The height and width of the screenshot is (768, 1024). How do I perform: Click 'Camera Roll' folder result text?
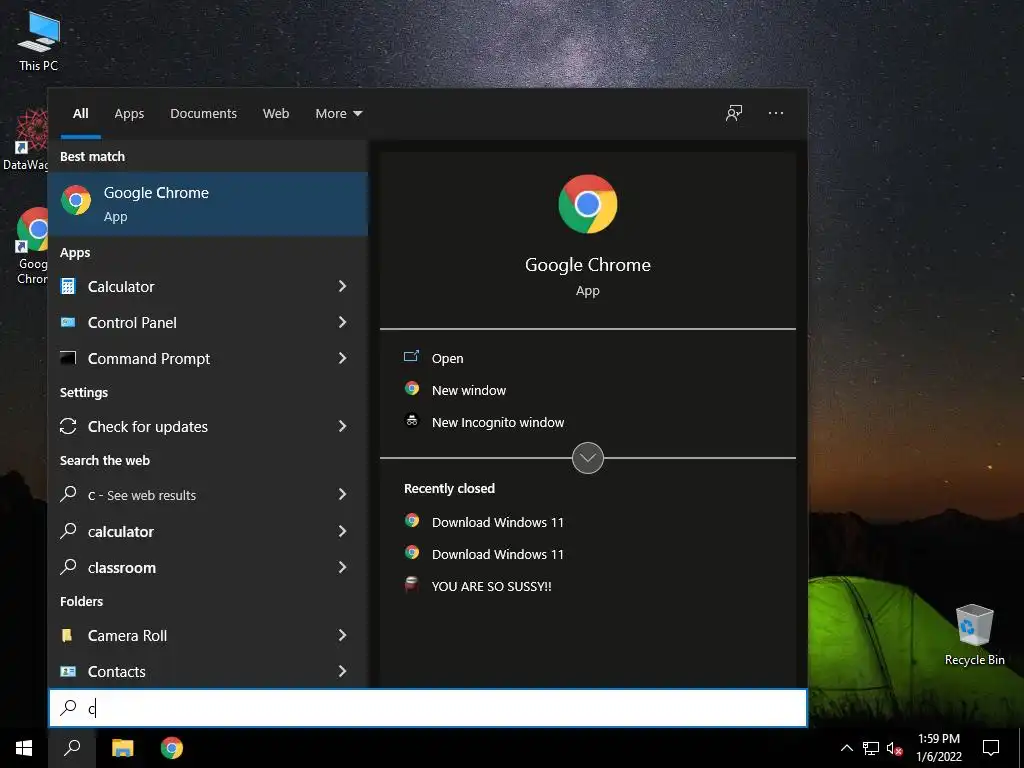coord(127,635)
